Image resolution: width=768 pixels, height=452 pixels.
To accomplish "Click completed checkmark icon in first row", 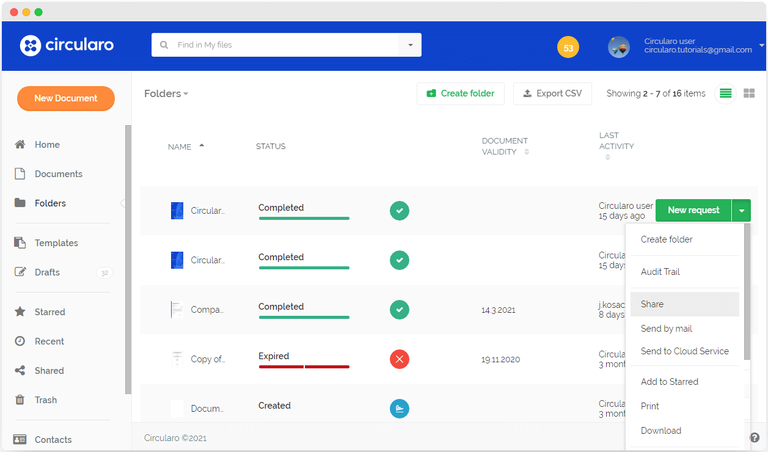I will tap(399, 211).
